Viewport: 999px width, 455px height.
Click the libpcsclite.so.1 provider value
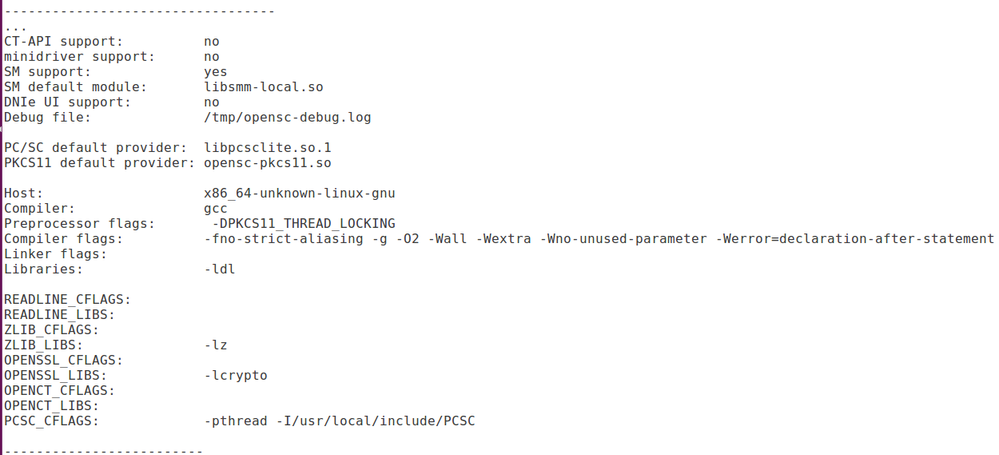267,148
